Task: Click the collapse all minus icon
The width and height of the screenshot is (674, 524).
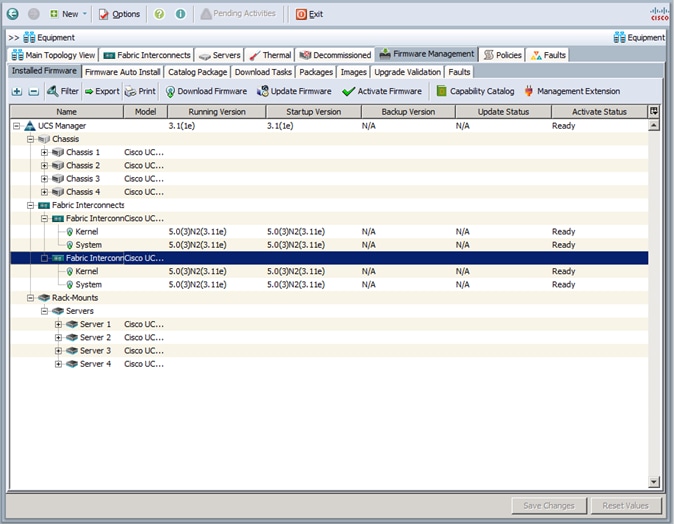Action: 34,91
